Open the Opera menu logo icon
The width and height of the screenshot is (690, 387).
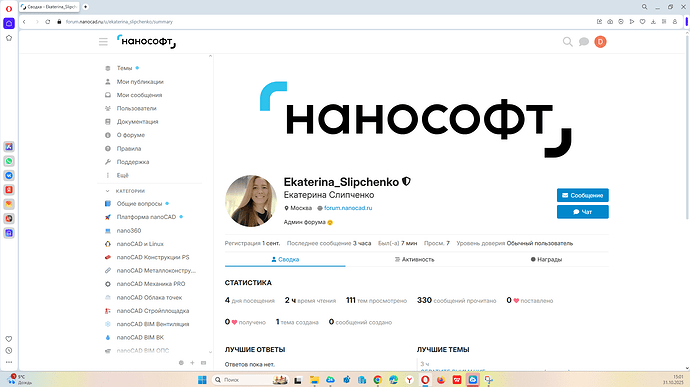point(9,8)
